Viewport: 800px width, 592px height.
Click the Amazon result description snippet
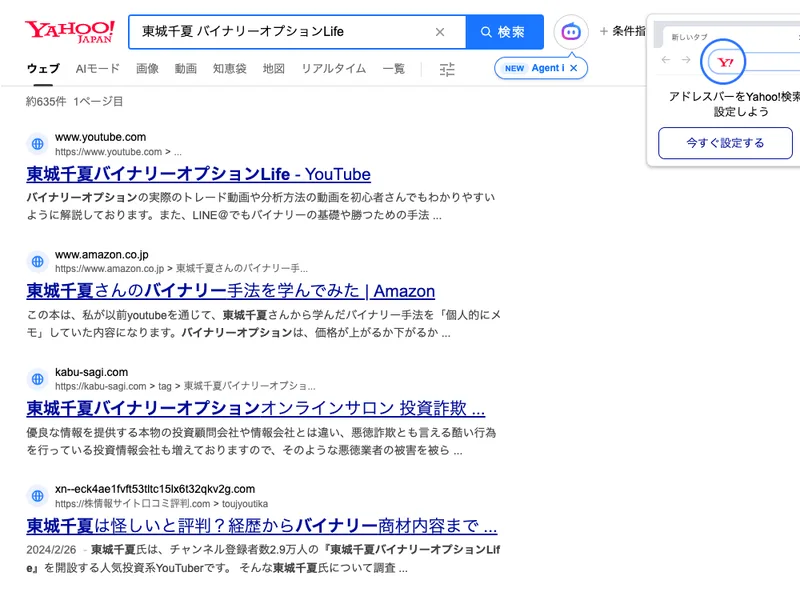[x=264, y=324]
